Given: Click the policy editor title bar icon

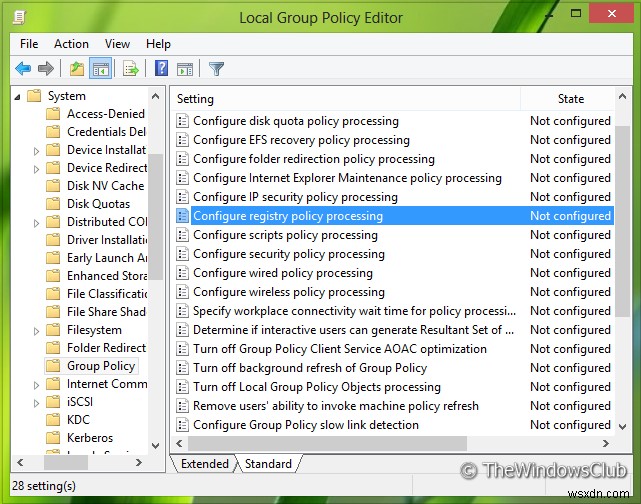Looking at the screenshot, I should click(19, 17).
